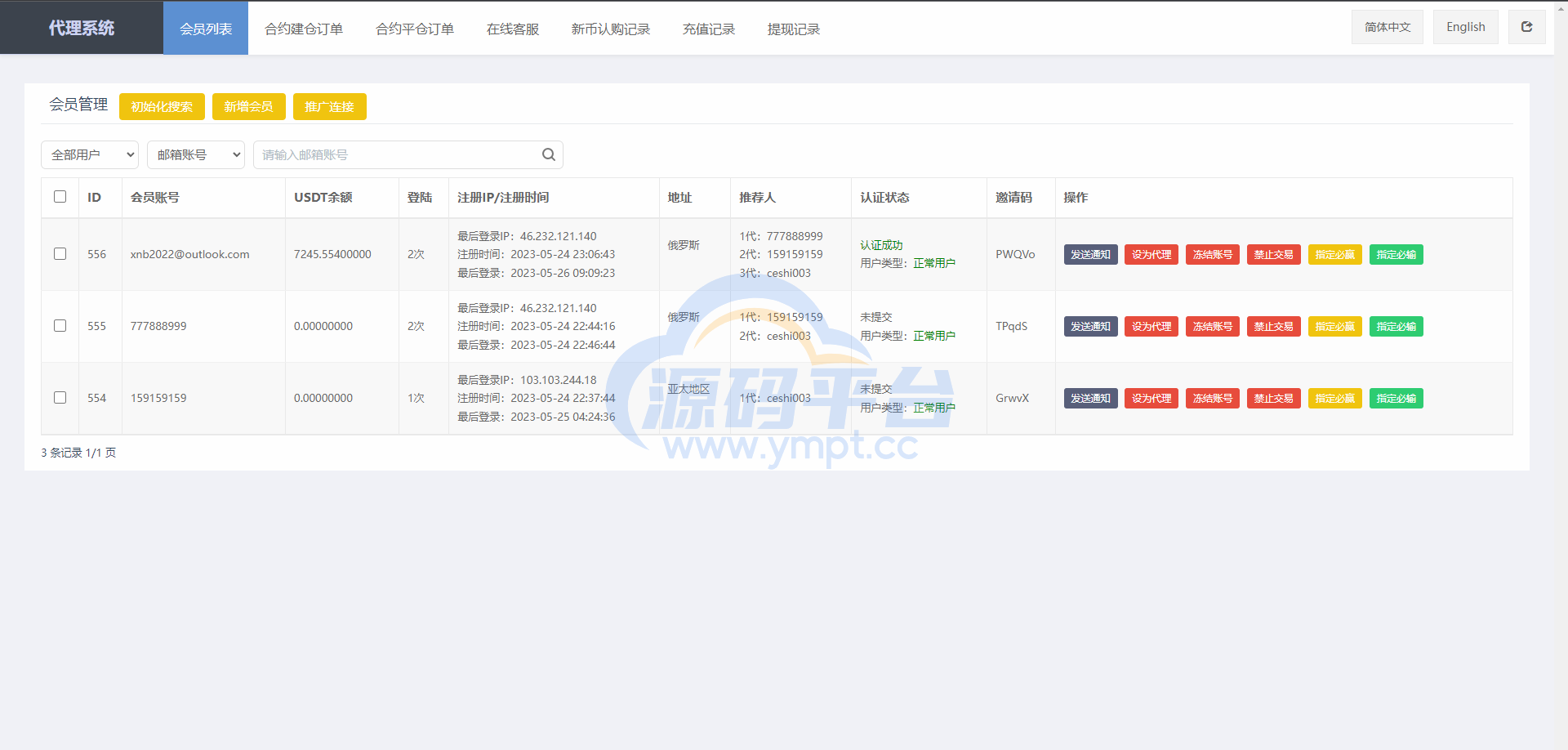Click balance value 7245.55400000
The height and width of the screenshot is (750, 1568).
[x=332, y=254]
